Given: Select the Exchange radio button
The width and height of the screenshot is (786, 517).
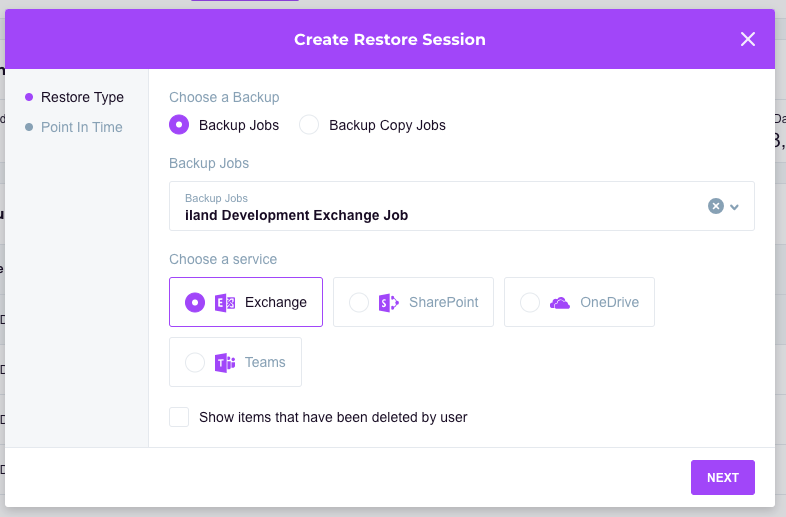Looking at the screenshot, I should (195, 302).
